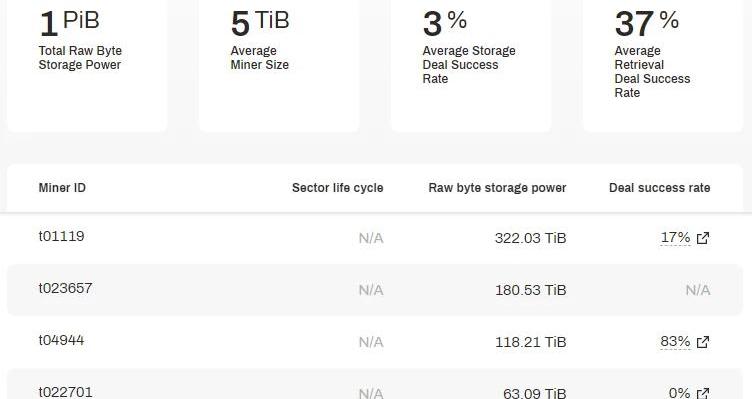Click the Average Miner Size card
Viewport: 752px width, 399px height.
point(279,66)
